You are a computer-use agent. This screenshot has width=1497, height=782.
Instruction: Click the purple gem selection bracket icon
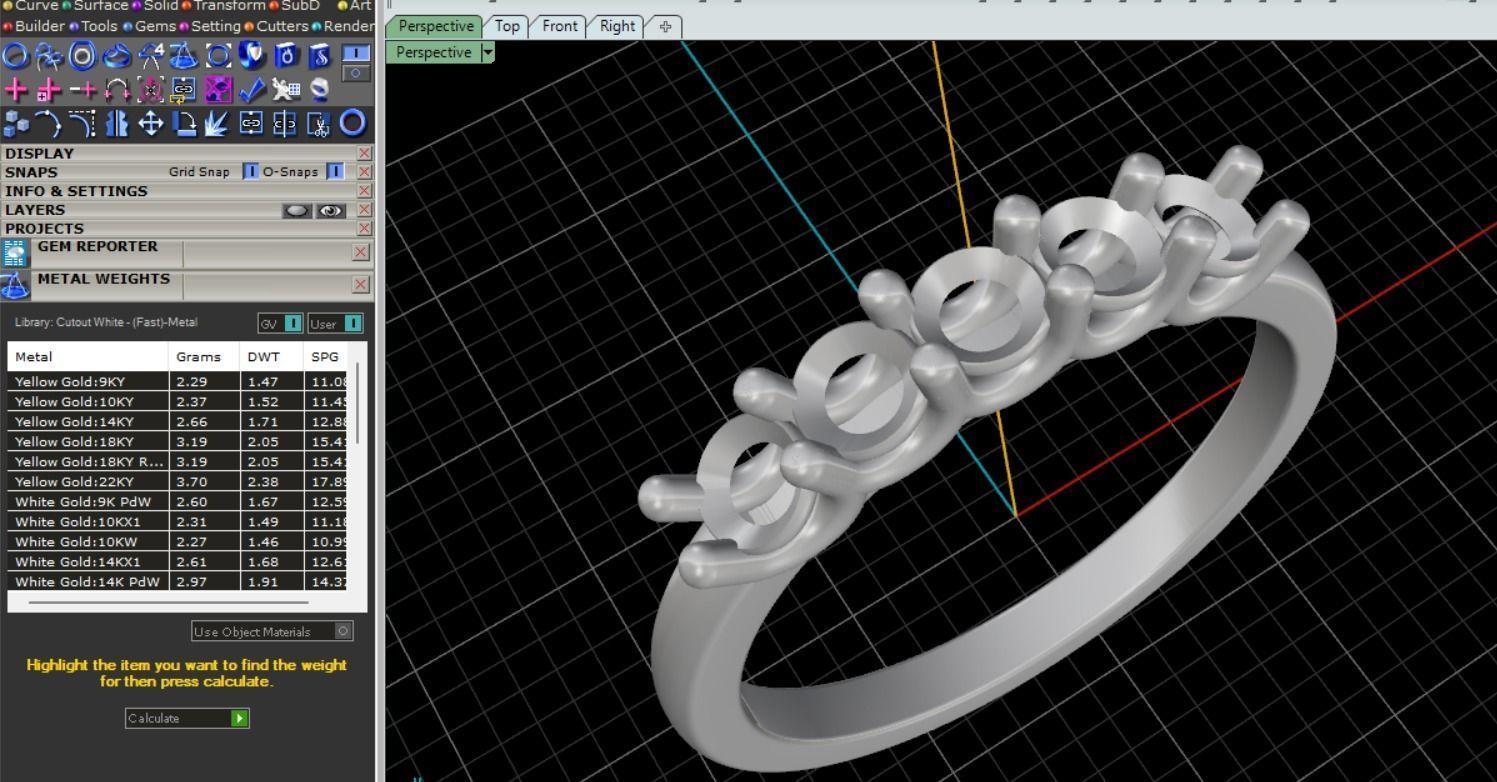tap(150, 90)
